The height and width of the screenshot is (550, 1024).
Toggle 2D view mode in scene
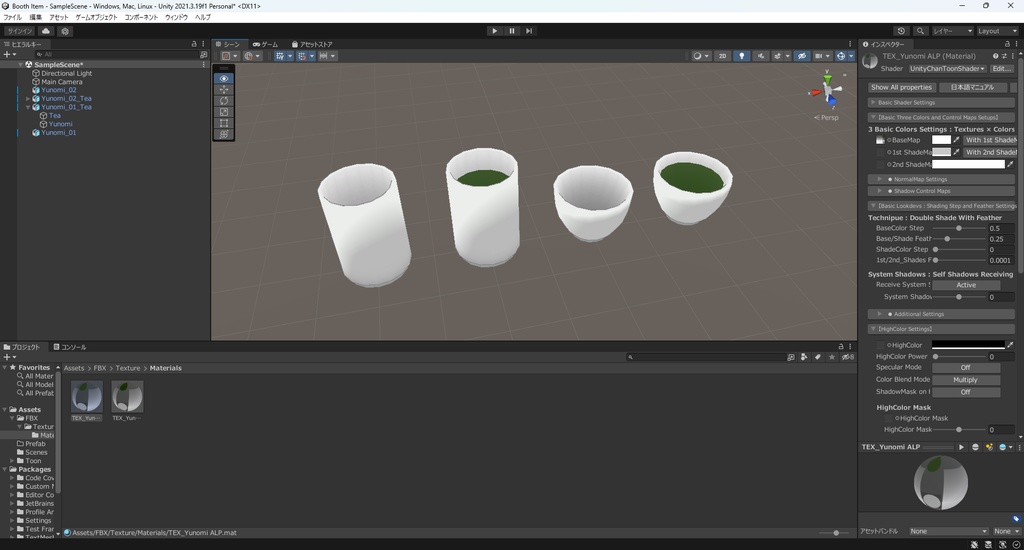coord(722,56)
